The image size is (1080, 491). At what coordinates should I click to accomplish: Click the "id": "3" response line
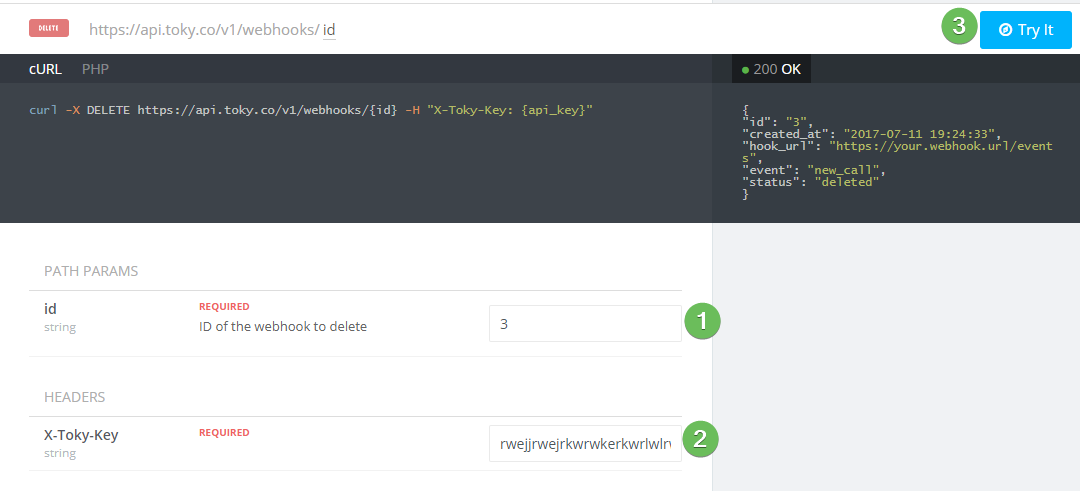click(x=778, y=122)
